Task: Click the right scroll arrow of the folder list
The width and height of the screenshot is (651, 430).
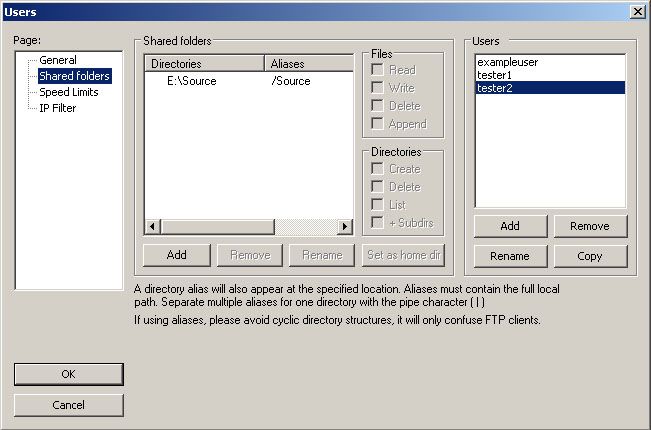Action: (x=345, y=227)
